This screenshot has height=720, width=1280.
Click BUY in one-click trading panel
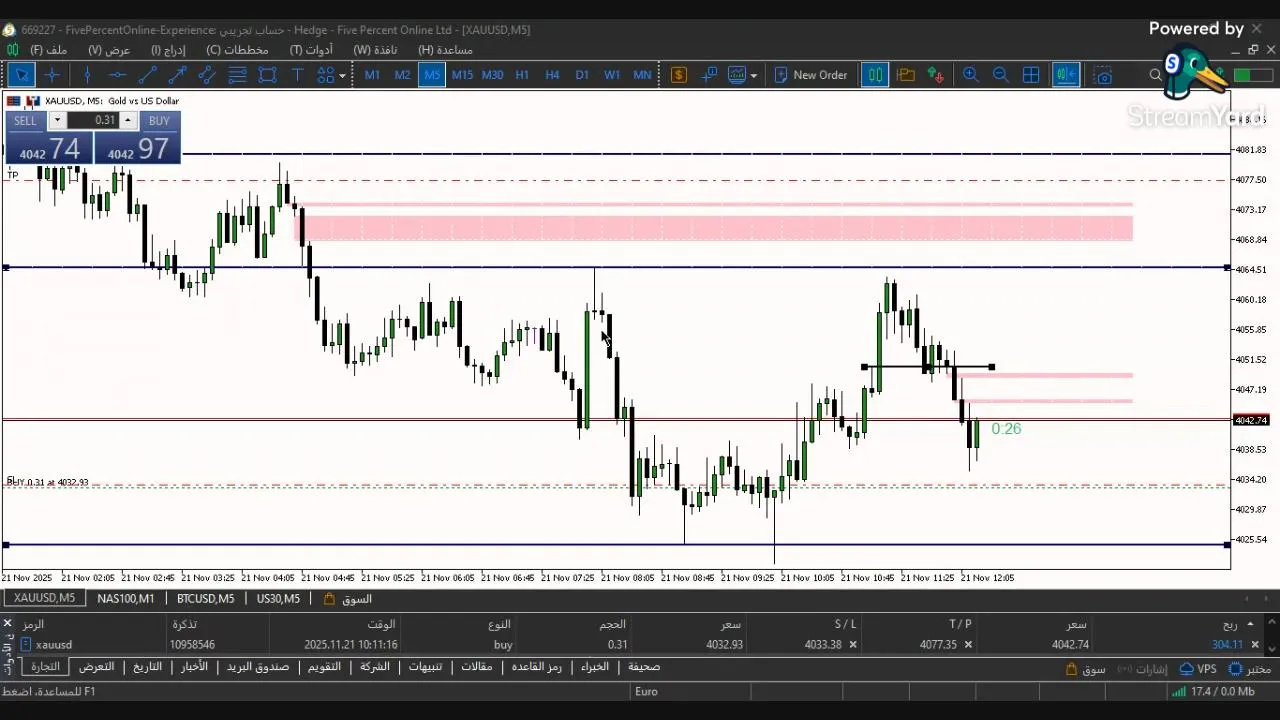[159, 121]
